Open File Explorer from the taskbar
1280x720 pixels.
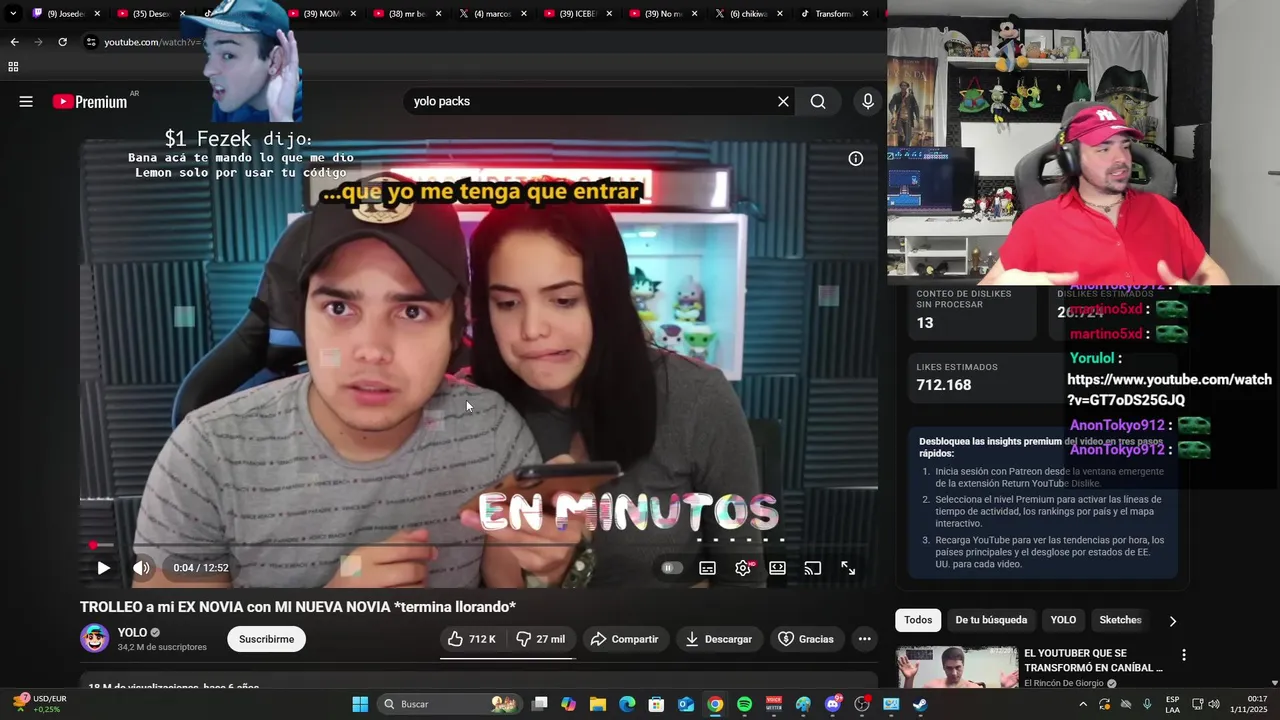tap(597, 704)
